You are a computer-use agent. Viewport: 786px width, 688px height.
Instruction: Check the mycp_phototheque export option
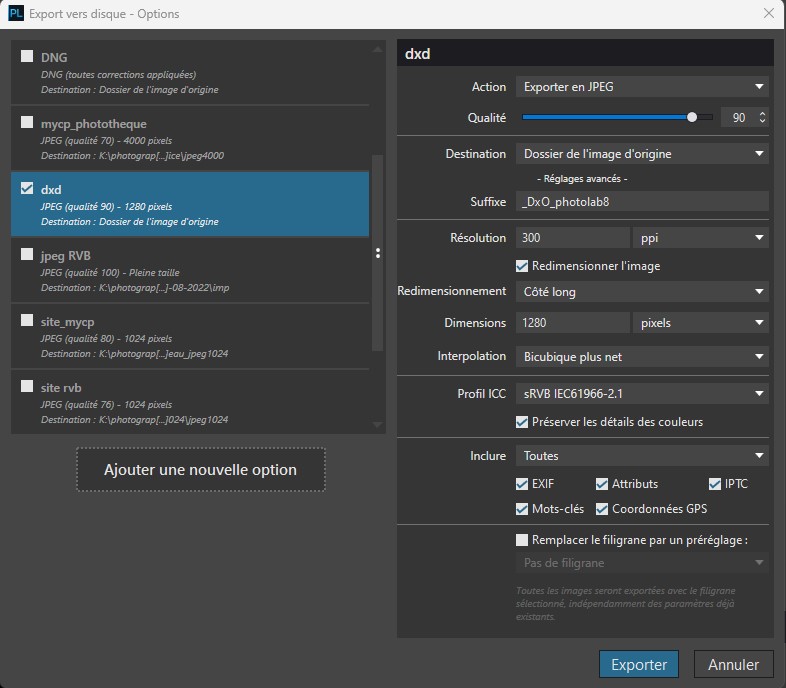27,122
